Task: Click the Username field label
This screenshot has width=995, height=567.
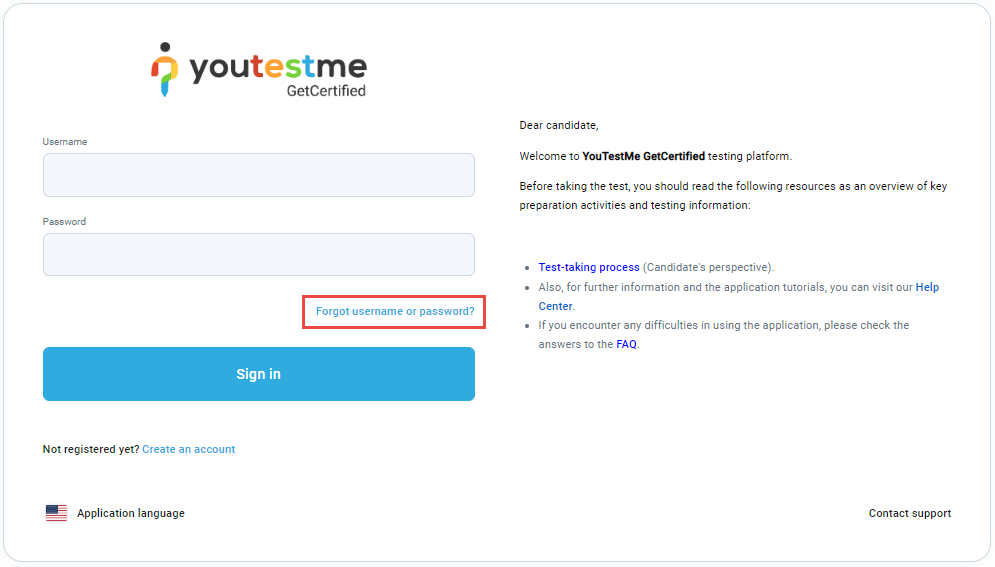Action: click(x=65, y=142)
